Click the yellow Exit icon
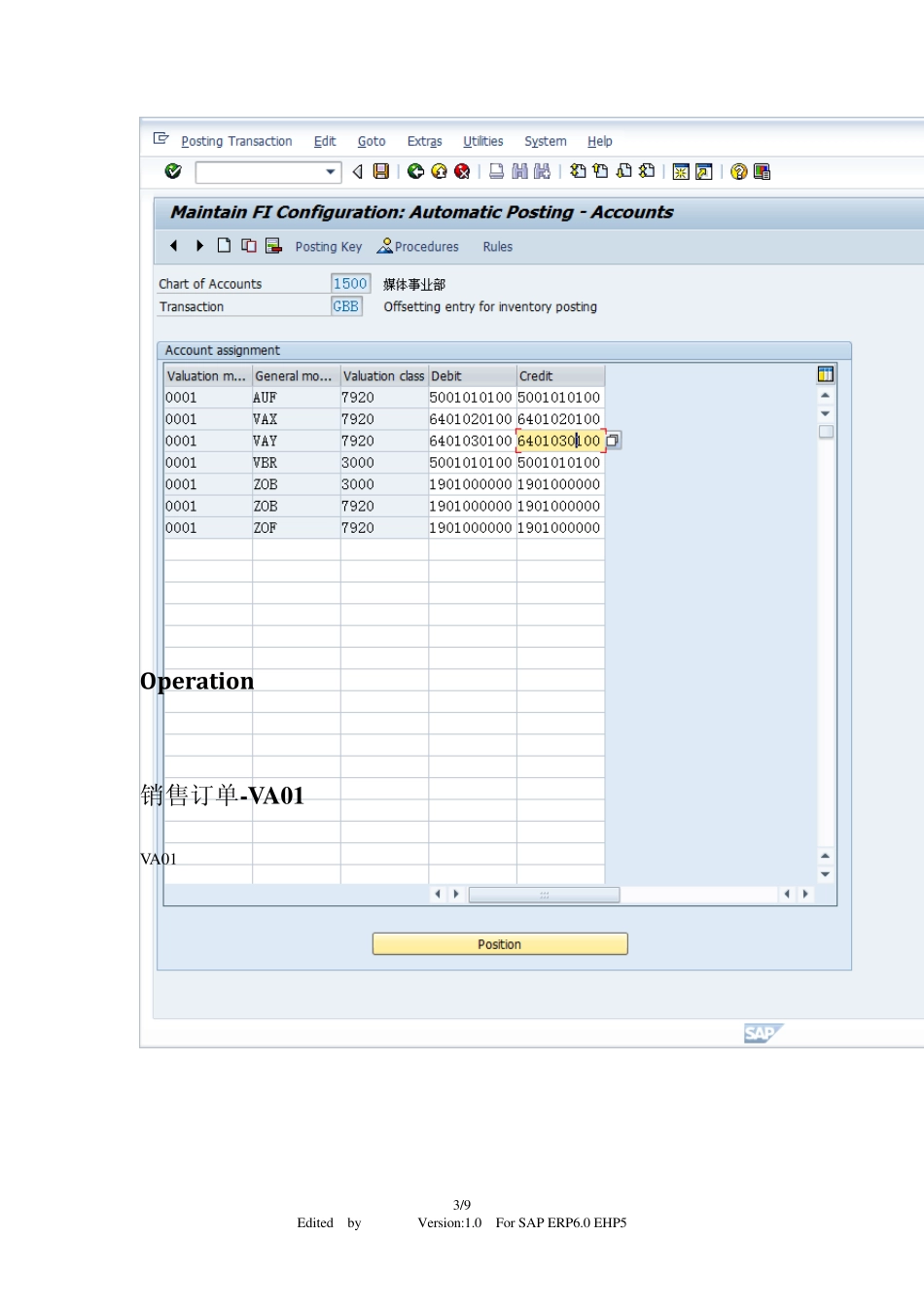 pos(439,171)
